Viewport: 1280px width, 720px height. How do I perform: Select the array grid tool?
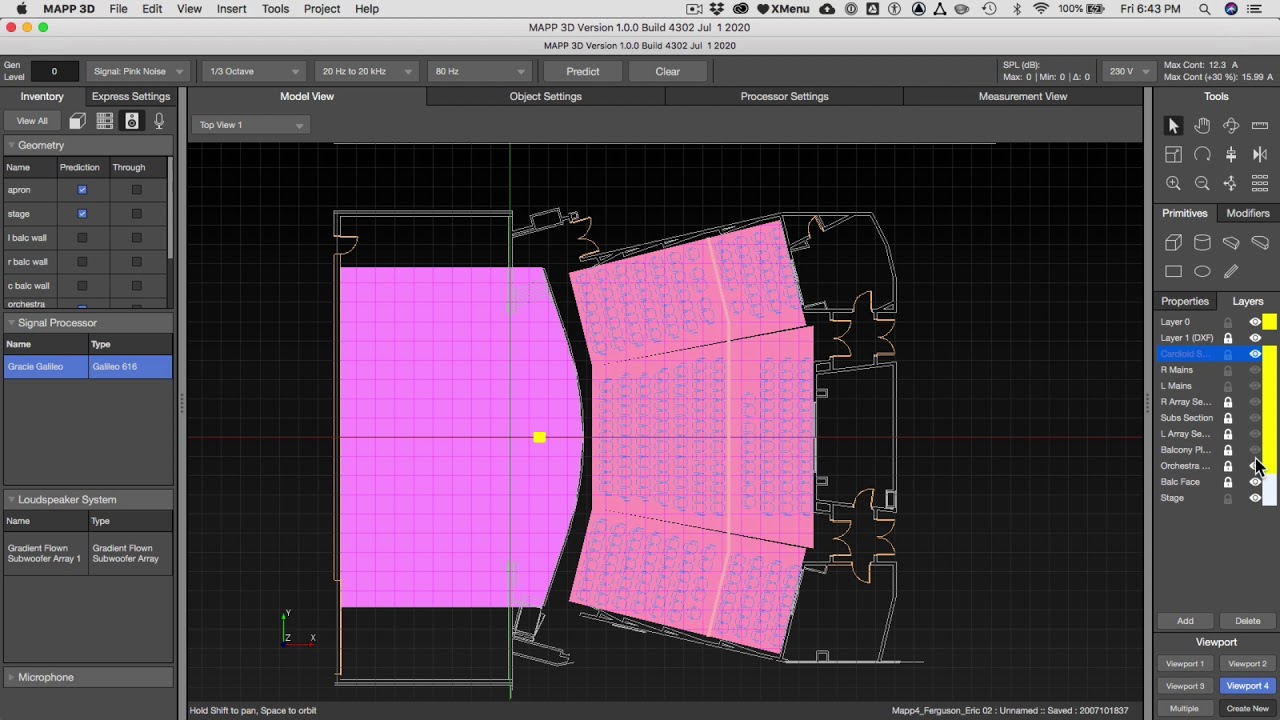[x=1260, y=183]
